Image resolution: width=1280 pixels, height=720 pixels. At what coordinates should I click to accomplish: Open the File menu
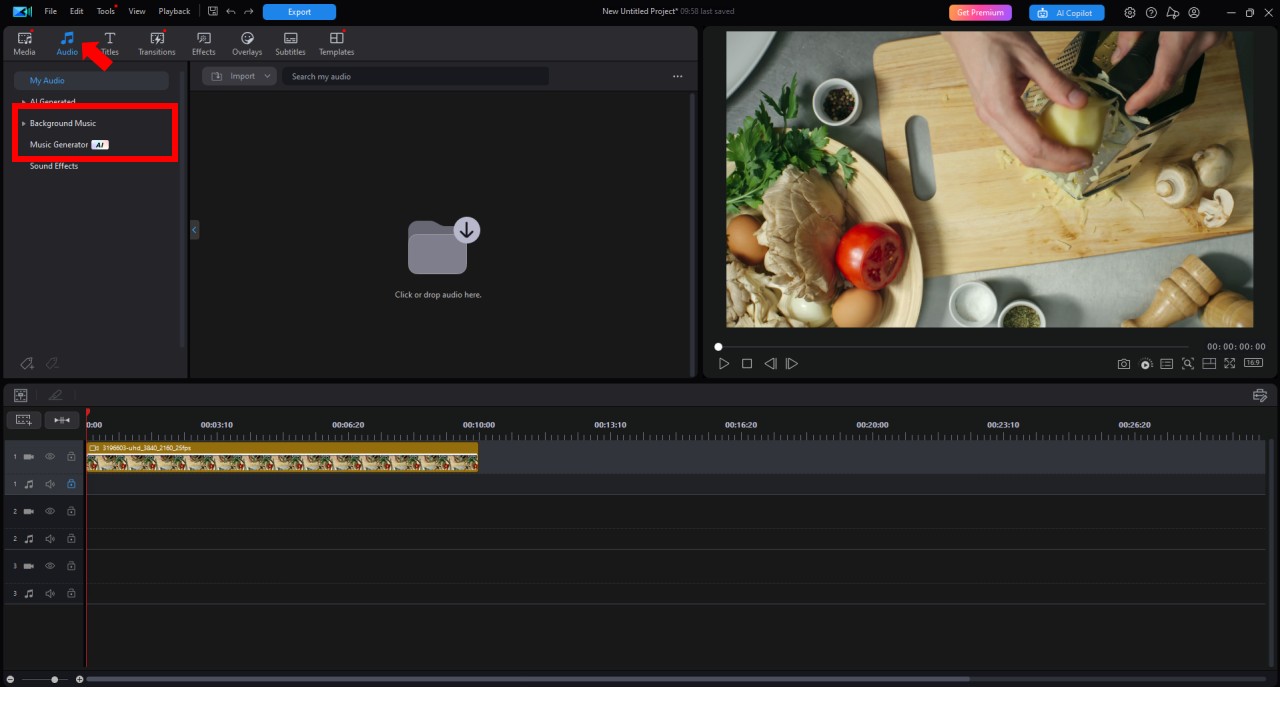pyautogui.click(x=51, y=11)
